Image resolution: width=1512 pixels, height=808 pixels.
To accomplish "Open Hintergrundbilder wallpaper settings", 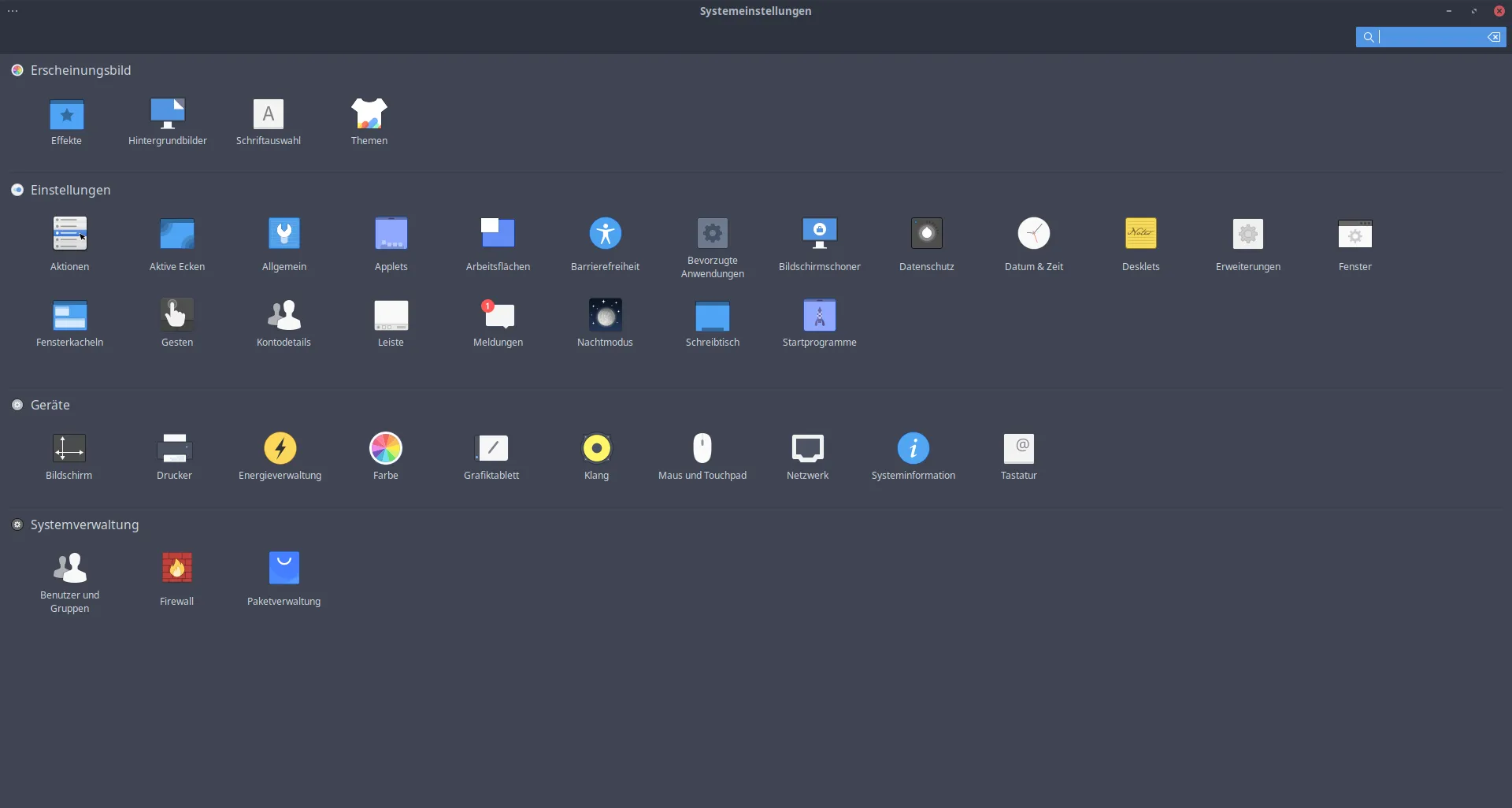I will coord(168,116).
